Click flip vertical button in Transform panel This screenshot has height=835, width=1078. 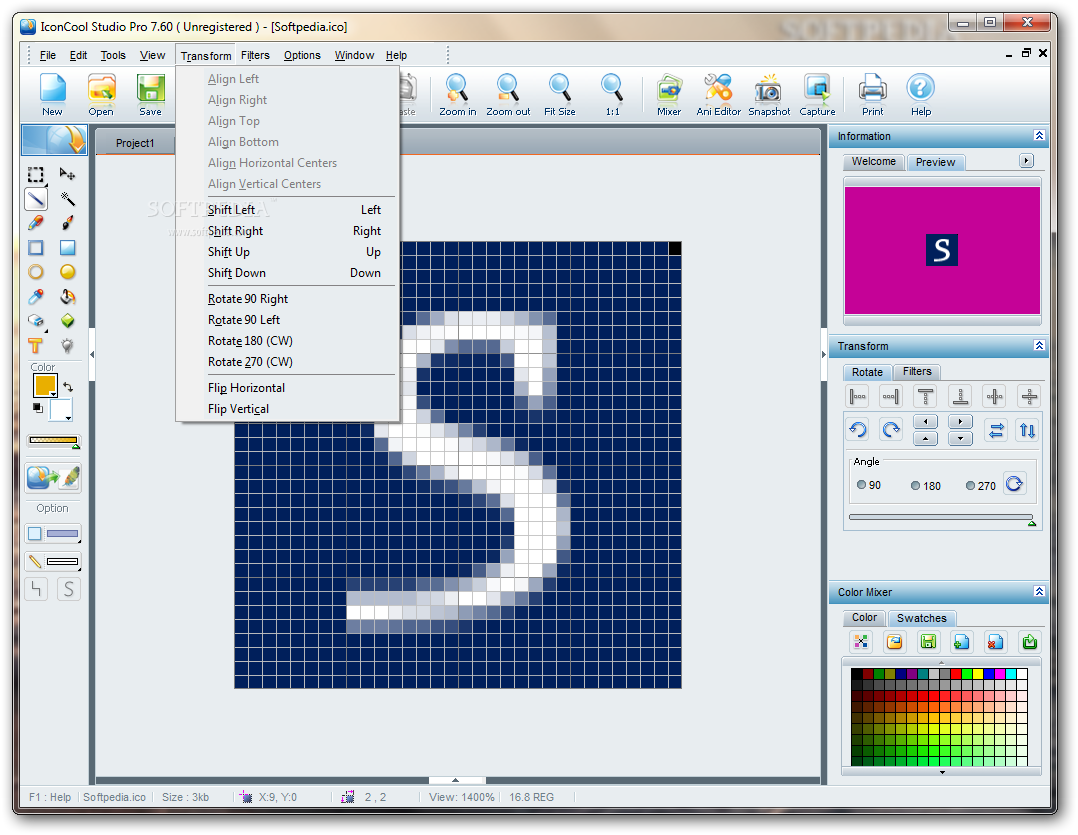click(x=1028, y=430)
